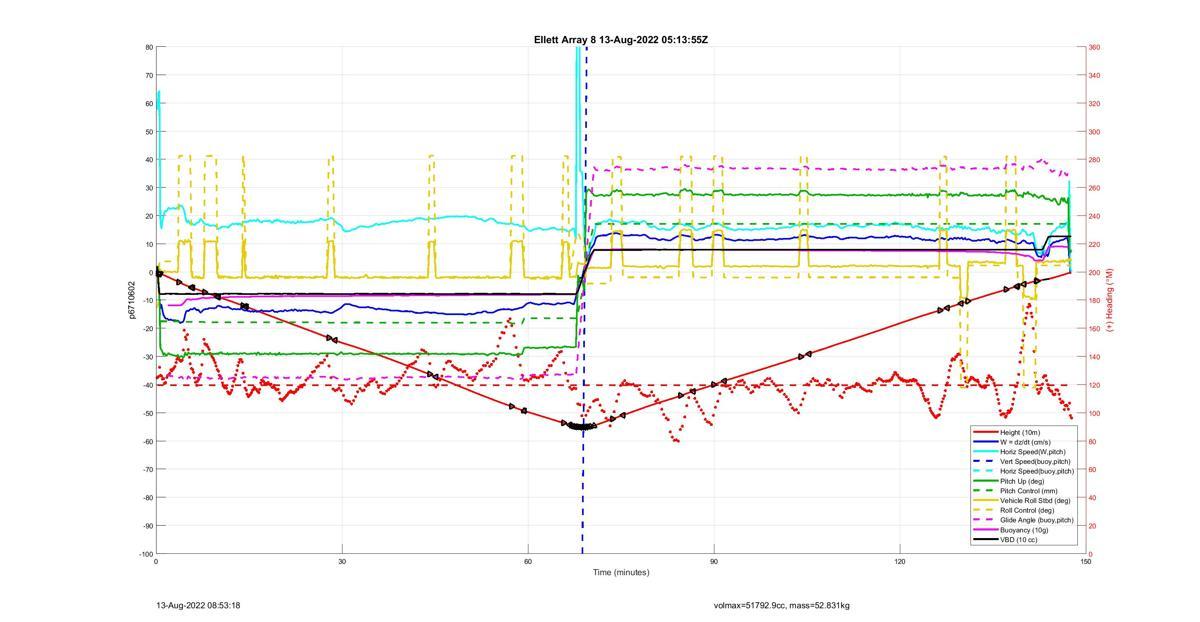Click the "(+) Heading (°M)" right axis label

1110,300
